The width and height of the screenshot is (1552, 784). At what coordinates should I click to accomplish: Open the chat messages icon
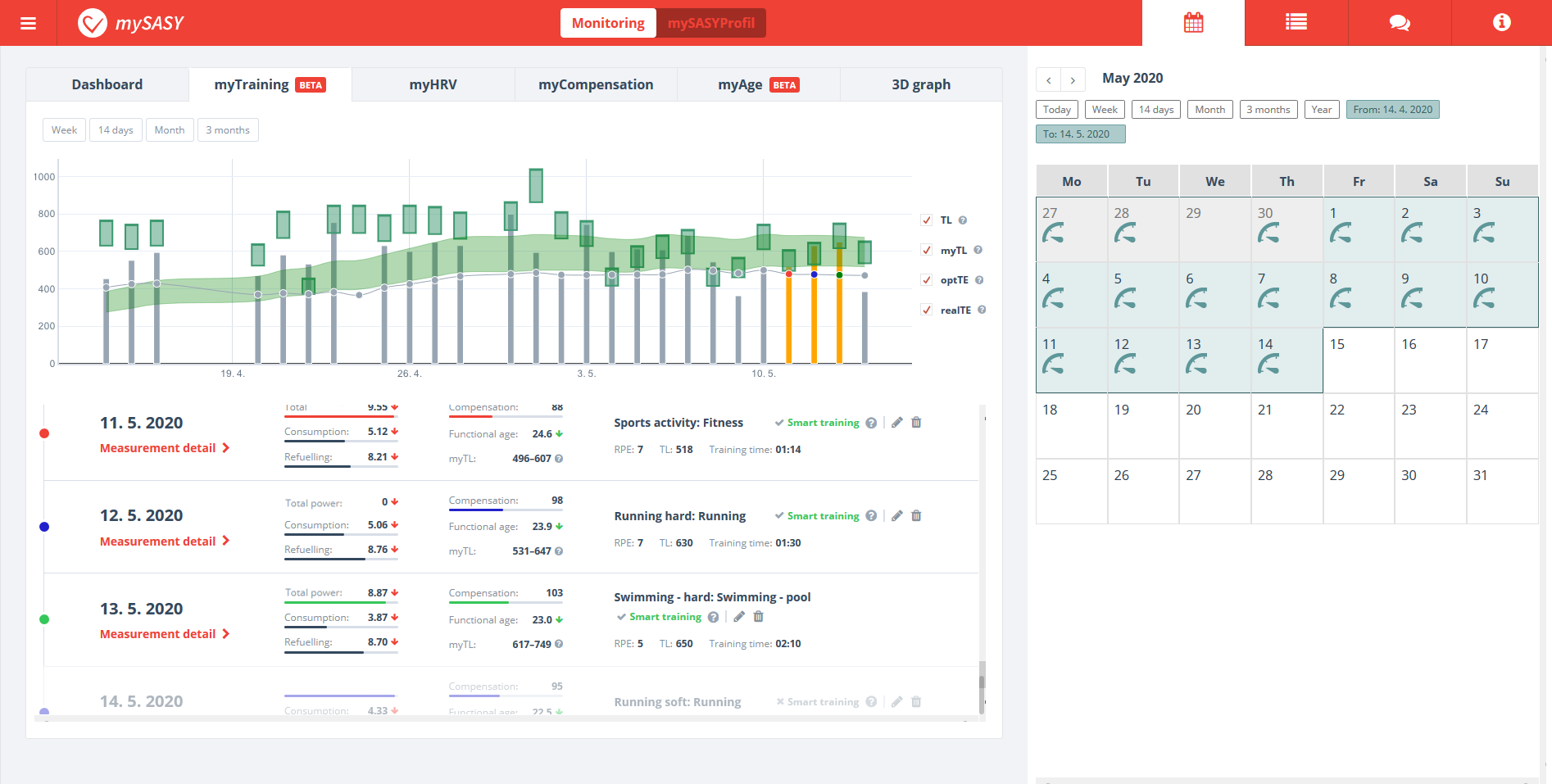(x=1399, y=23)
